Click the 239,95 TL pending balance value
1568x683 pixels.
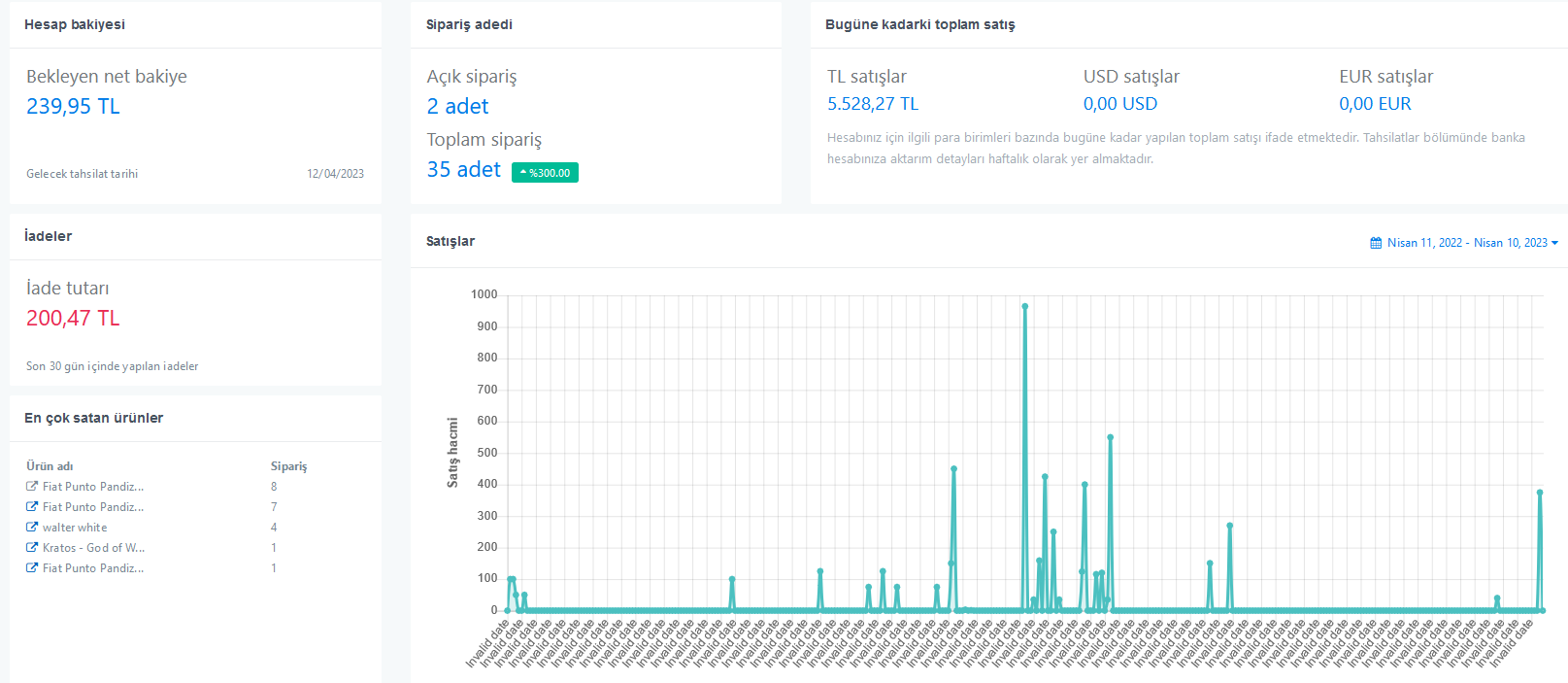[73, 106]
